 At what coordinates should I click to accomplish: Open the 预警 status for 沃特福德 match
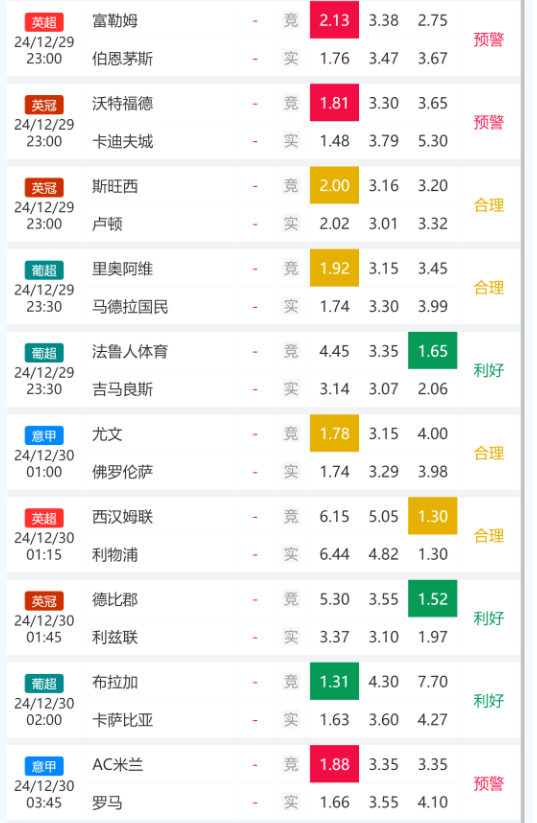click(489, 122)
